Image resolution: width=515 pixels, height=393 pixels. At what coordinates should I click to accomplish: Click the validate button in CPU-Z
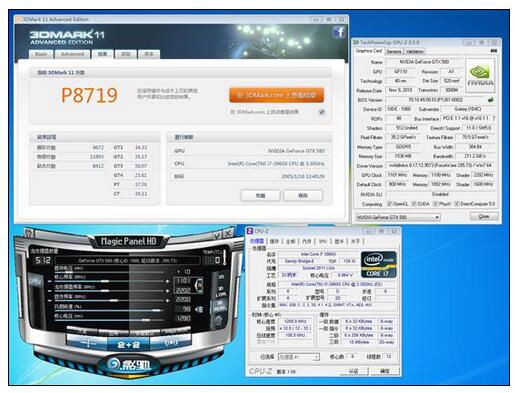point(354,371)
